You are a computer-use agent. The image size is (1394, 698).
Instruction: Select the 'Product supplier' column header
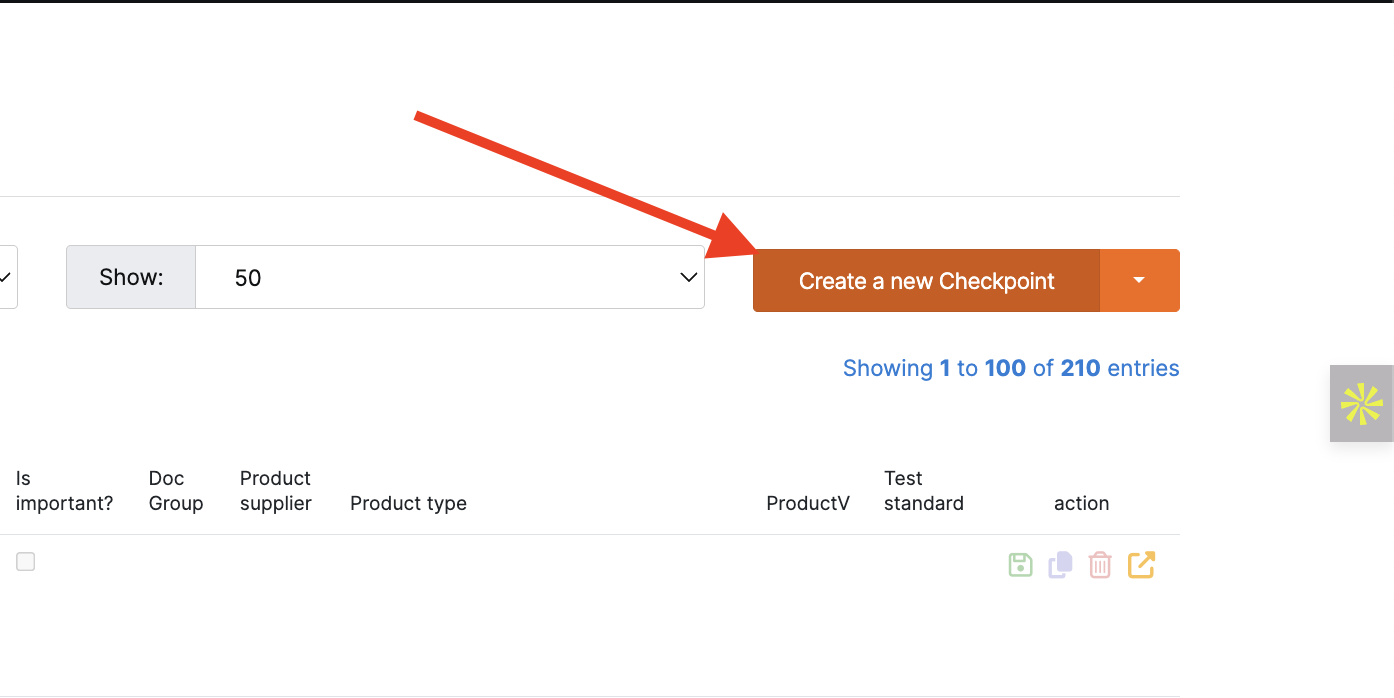276,491
